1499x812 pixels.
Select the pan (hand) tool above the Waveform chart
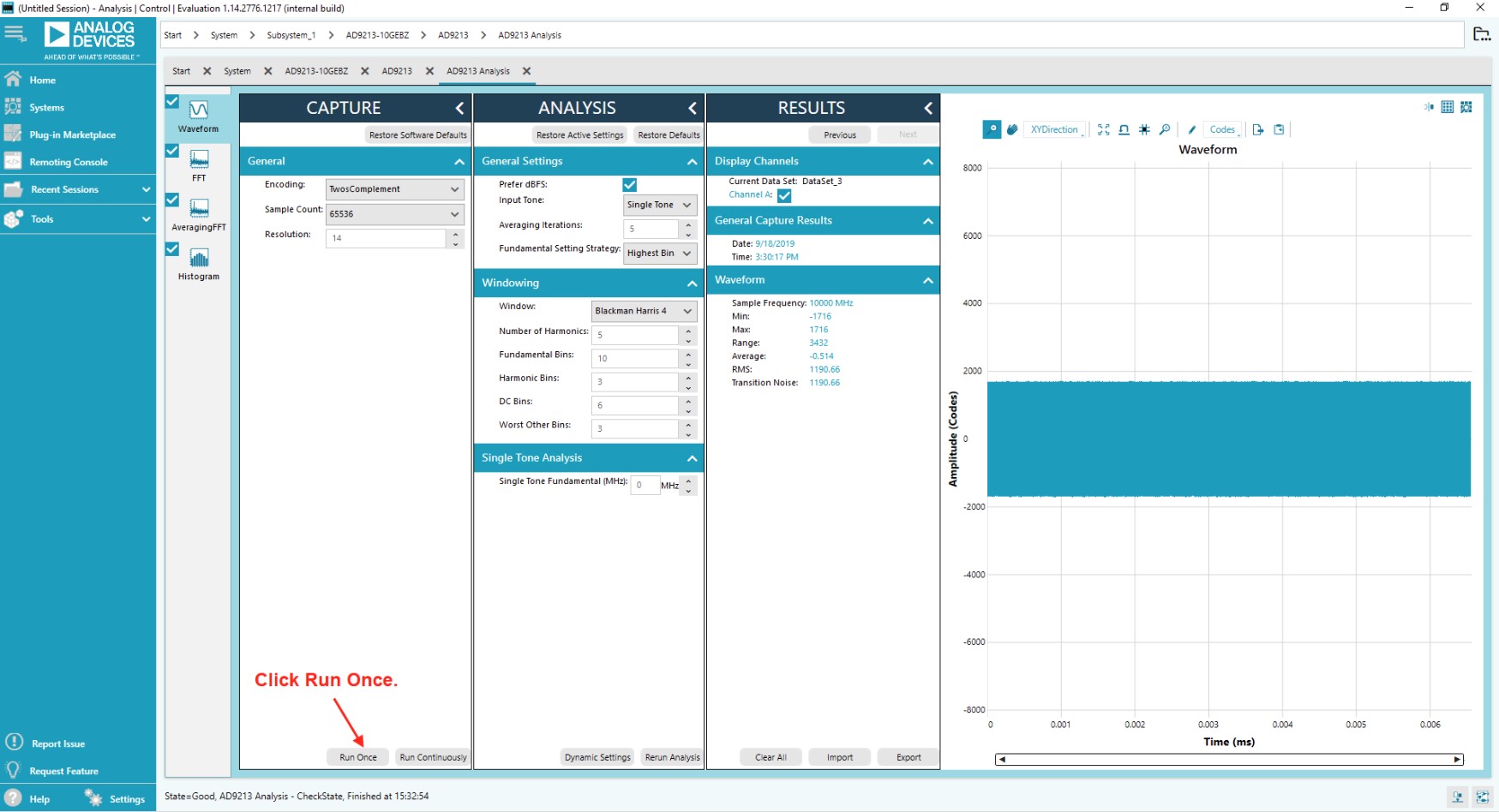click(x=1013, y=129)
